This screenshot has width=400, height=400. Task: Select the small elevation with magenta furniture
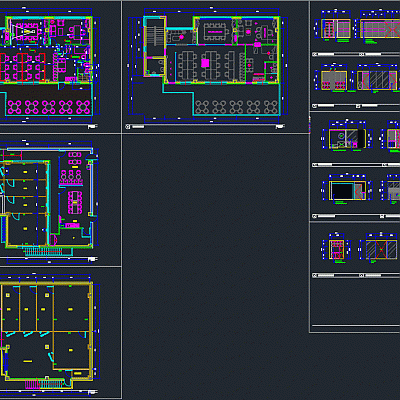pyautogui.click(x=337, y=250)
